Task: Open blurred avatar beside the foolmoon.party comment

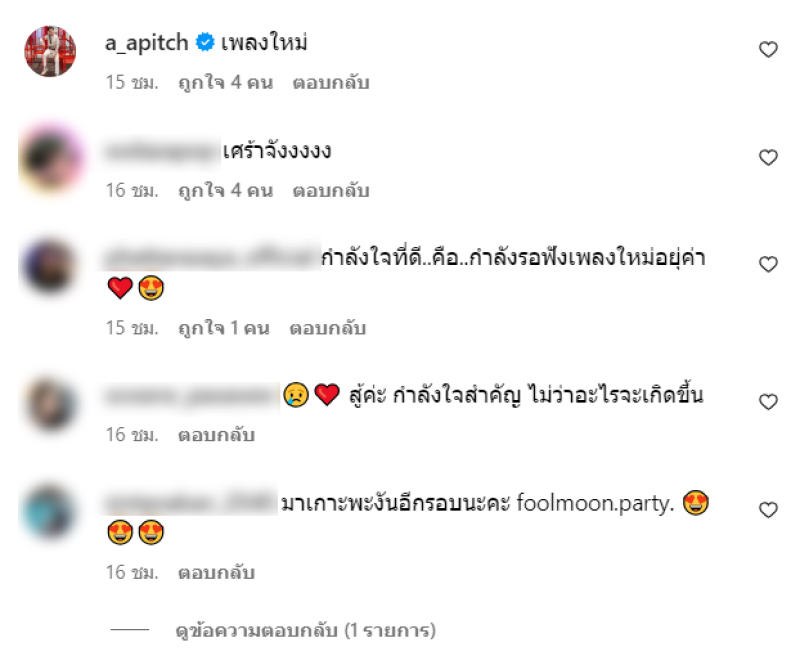Action: 49,512
